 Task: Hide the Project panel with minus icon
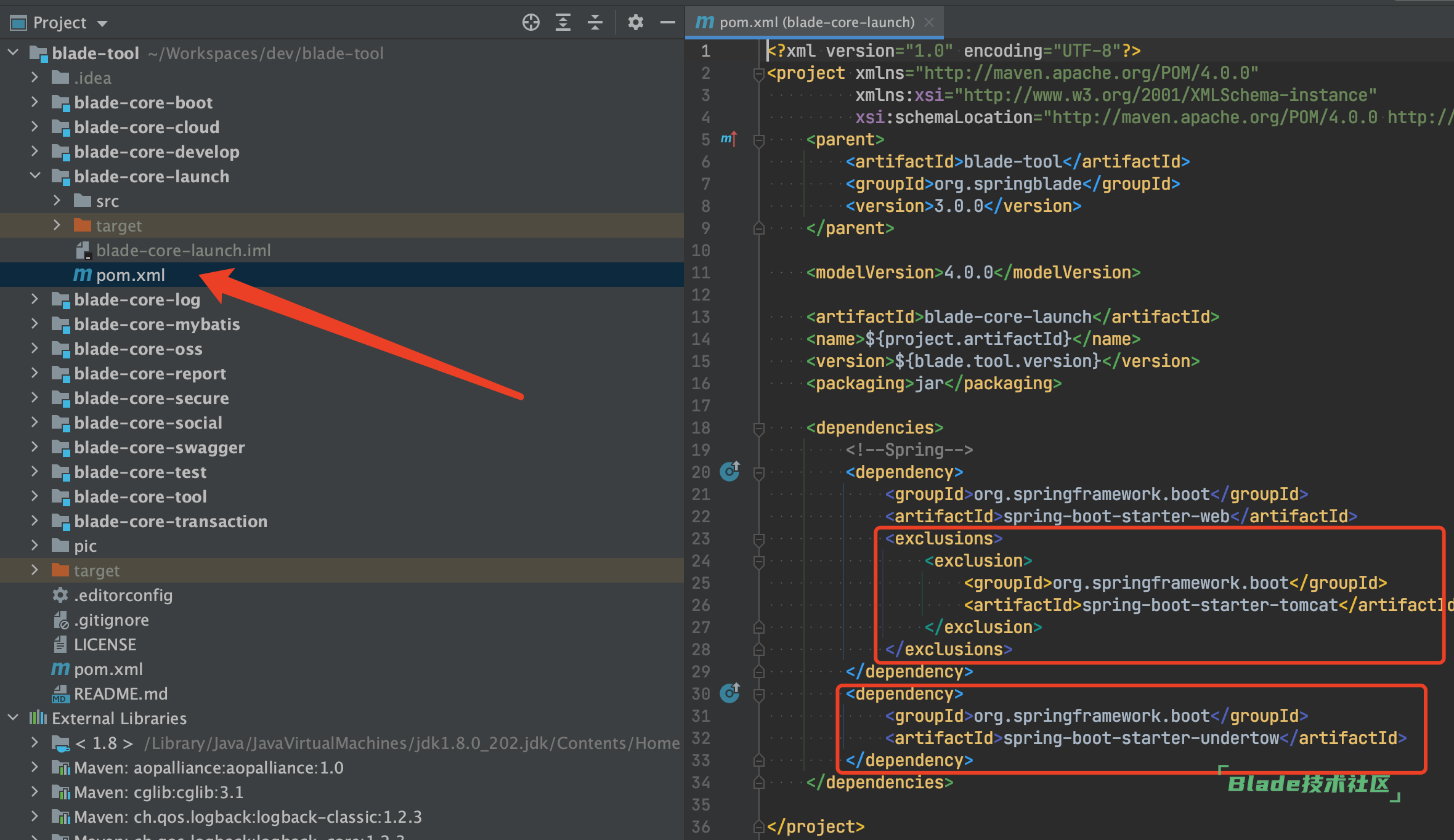tap(667, 23)
